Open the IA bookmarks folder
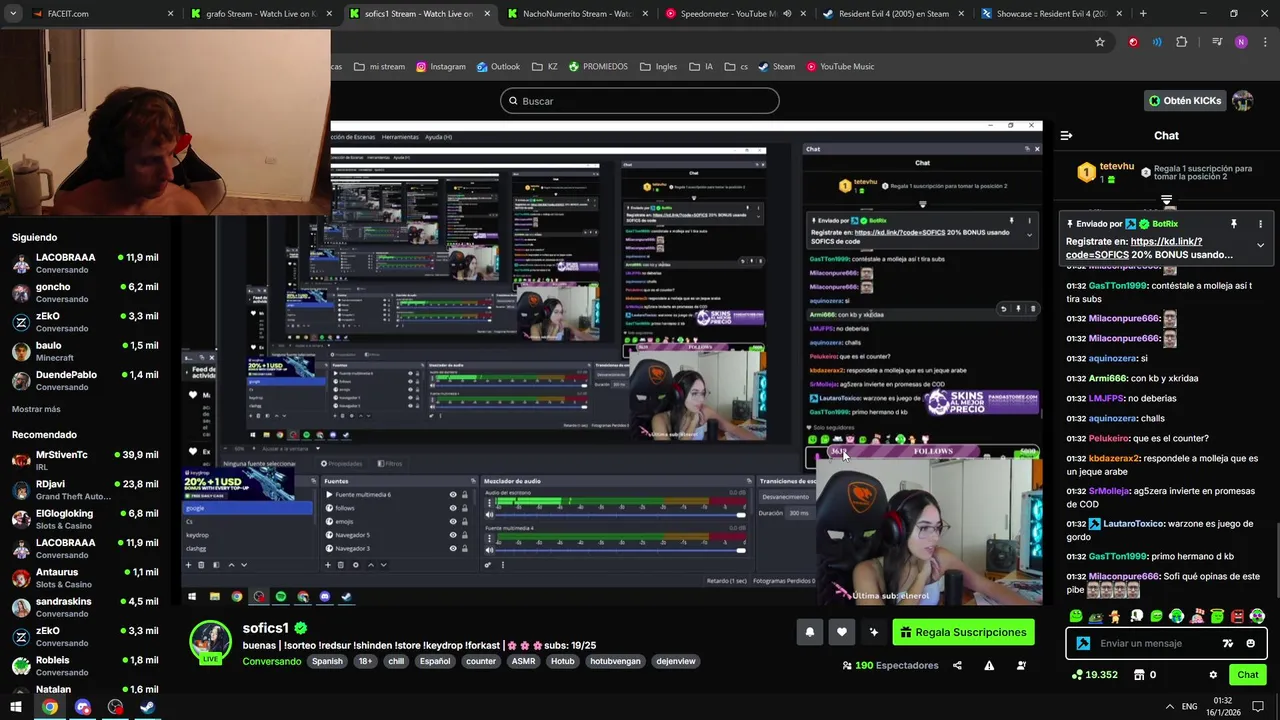Image resolution: width=1280 pixels, height=720 pixels. pyautogui.click(x=701, y=67)
